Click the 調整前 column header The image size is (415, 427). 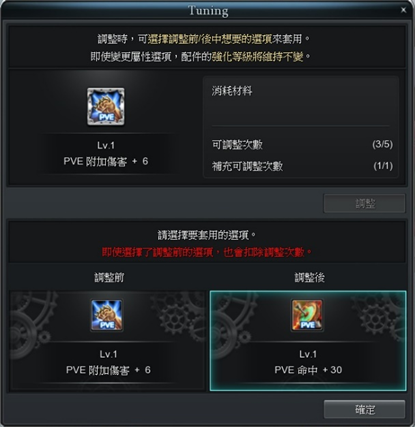[109, 277]
